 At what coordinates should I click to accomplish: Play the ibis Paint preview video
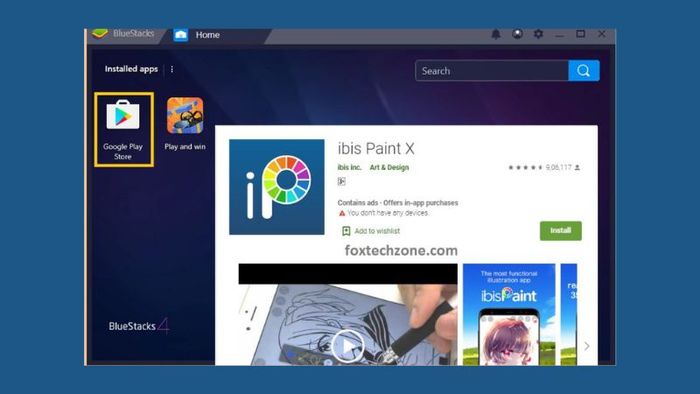point(348,345)
